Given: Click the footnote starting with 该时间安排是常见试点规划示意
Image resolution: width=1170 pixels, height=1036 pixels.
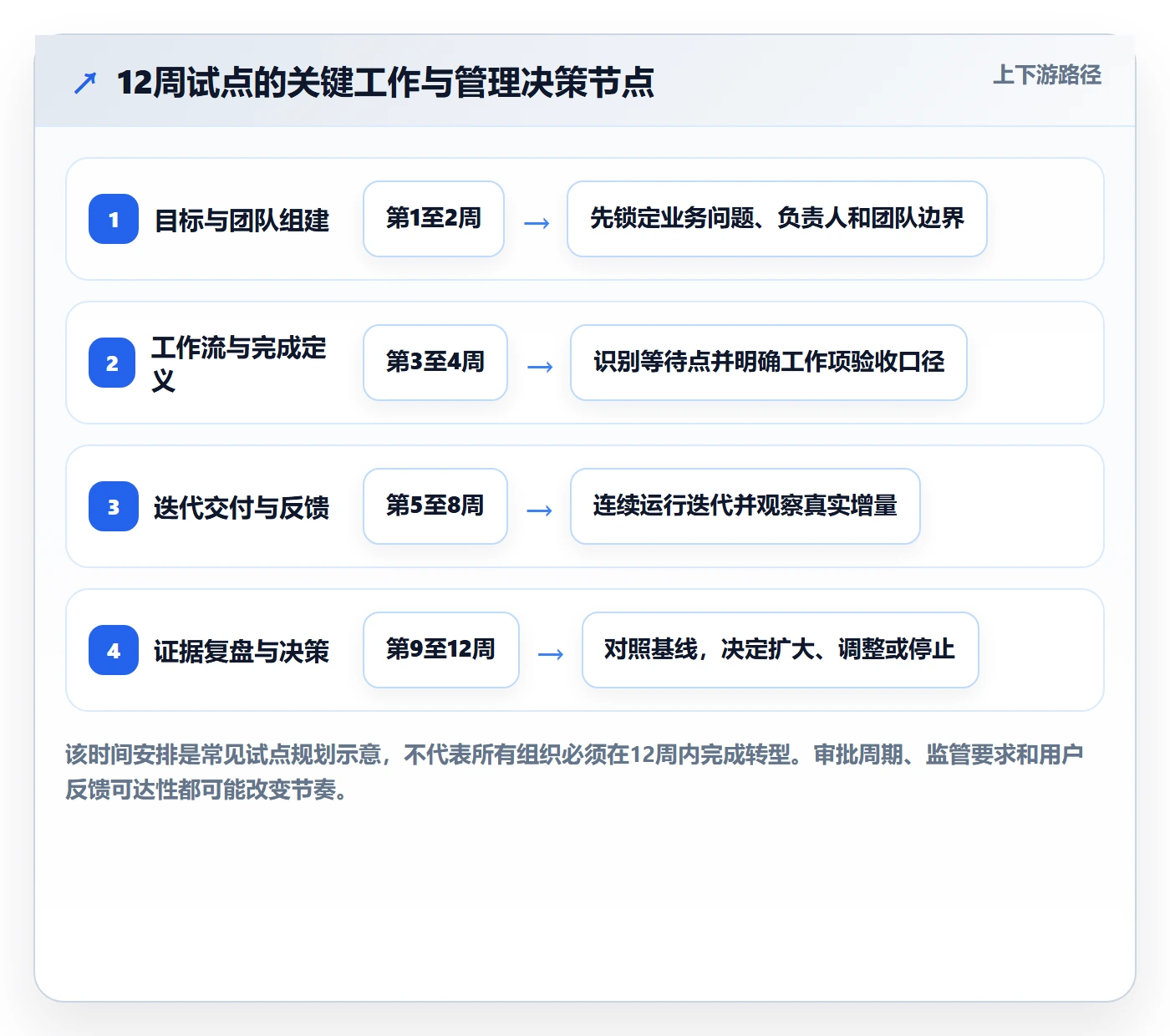Looking at the screenshot, I should tap(575, 772).
